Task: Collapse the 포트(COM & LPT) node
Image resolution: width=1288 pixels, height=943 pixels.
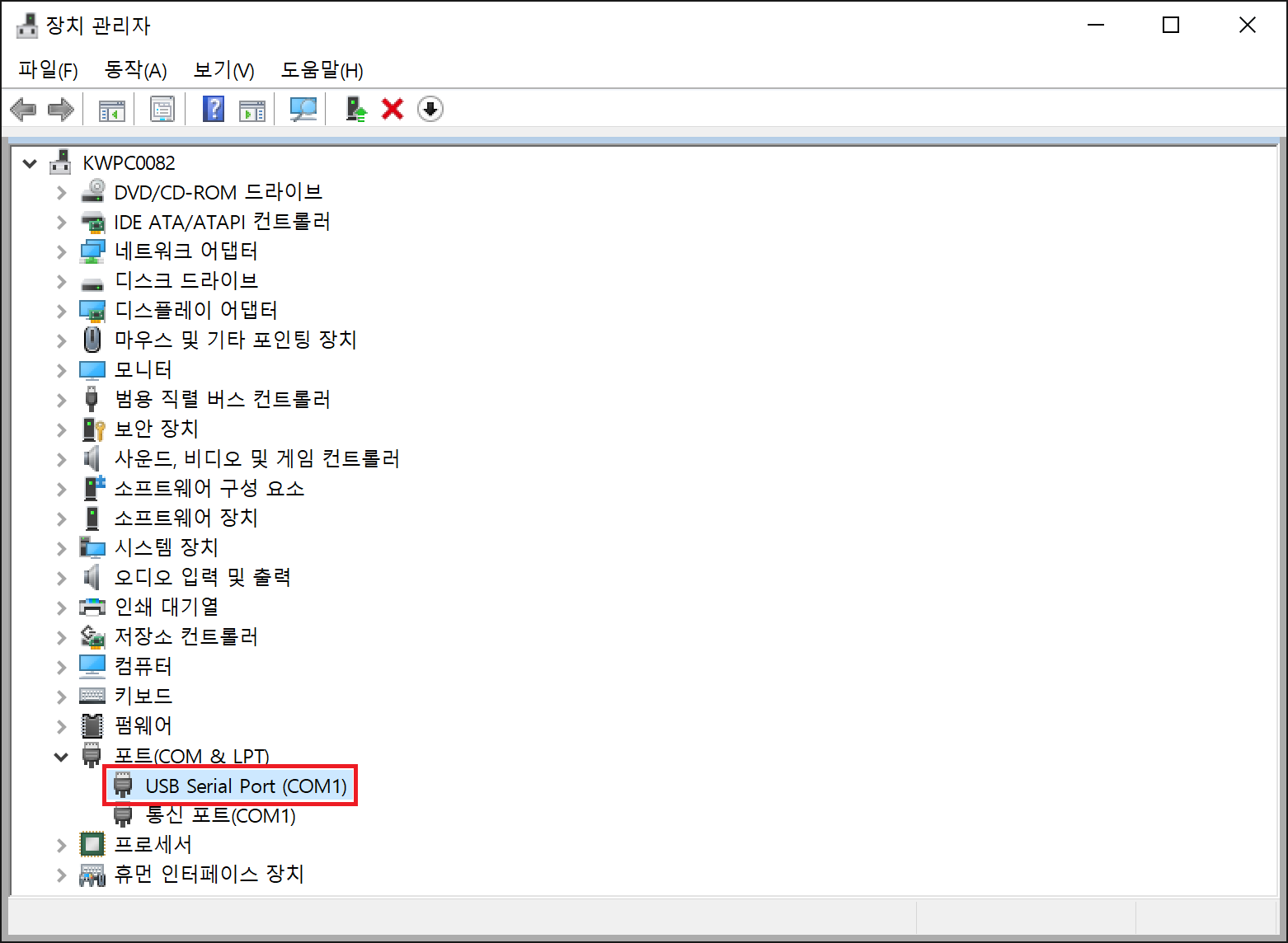Action: [x=61, y=757]
